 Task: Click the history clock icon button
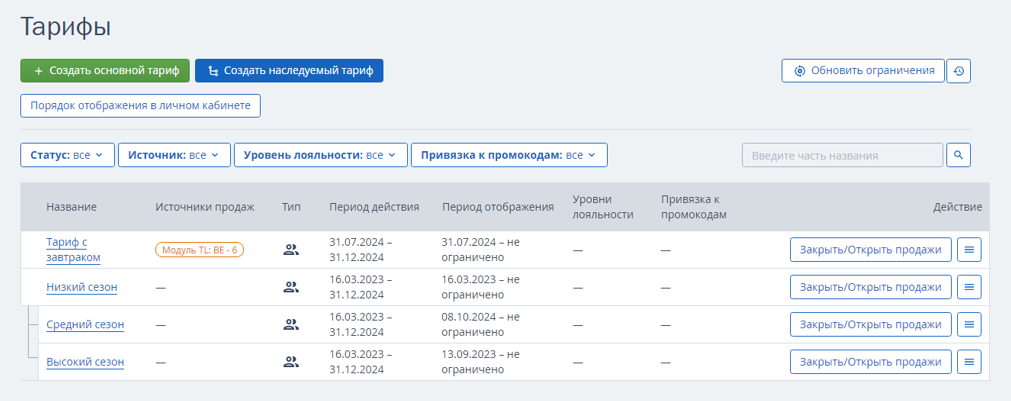coord(958,71)
